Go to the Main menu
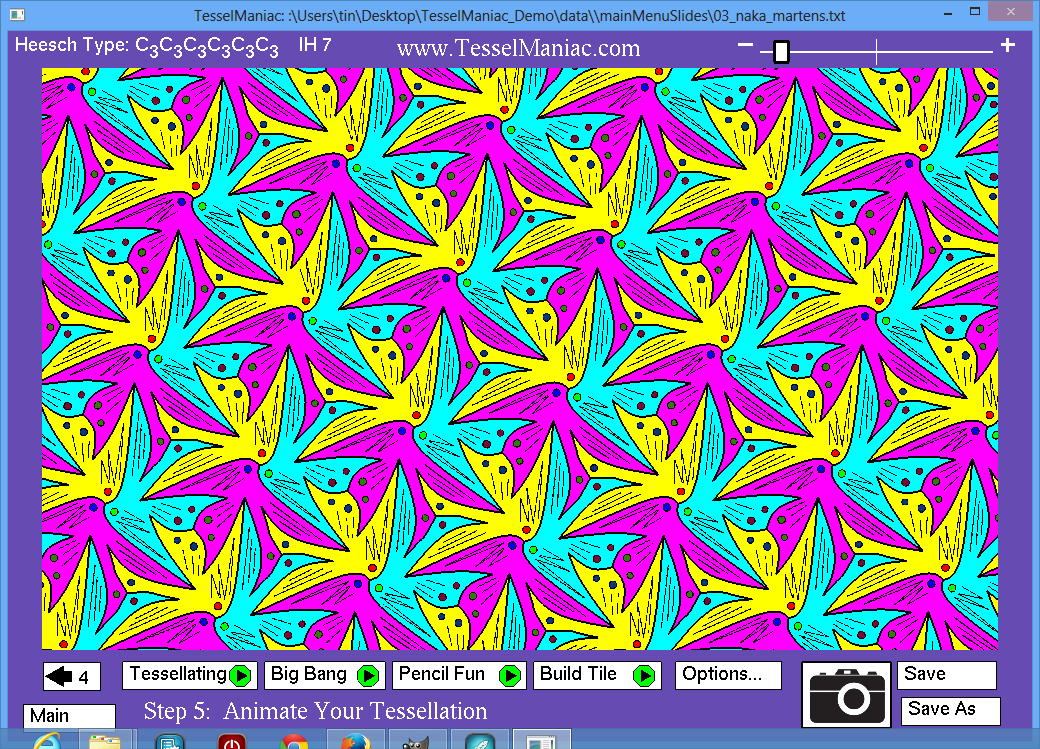Screen dimensions: 1040x749 69,716
